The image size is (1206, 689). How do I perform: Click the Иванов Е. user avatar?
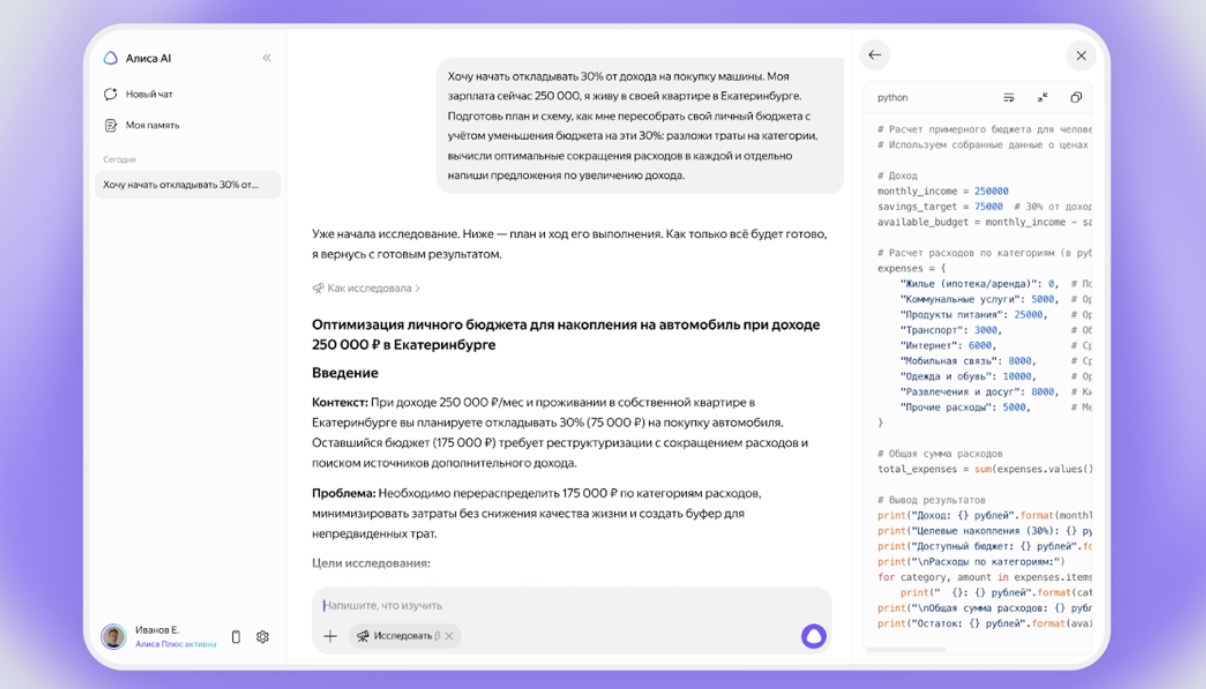(x=113, y=636)
